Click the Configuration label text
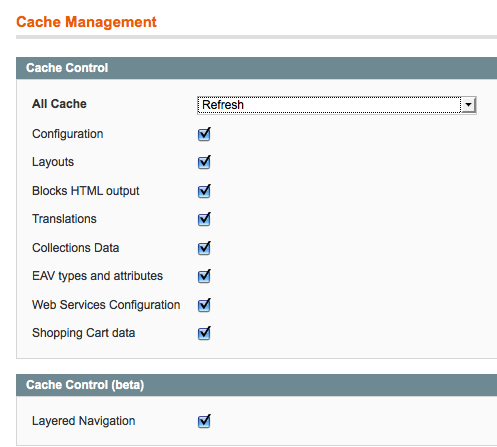497x447 pixels. tap(68, 134)
